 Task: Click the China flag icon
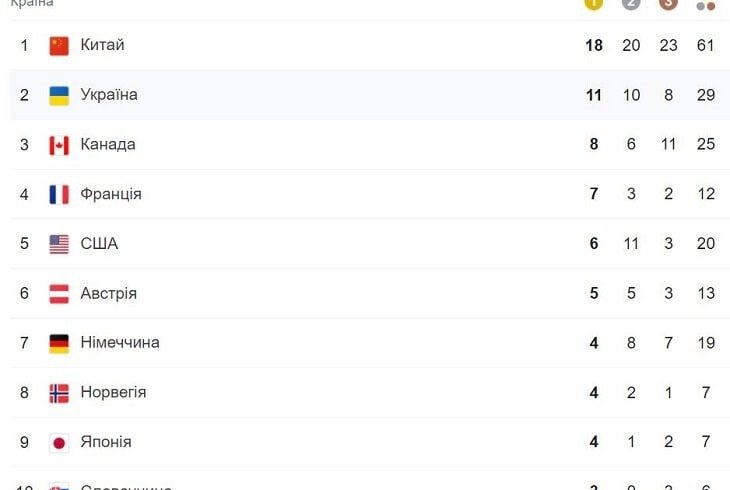coord(59,46)
